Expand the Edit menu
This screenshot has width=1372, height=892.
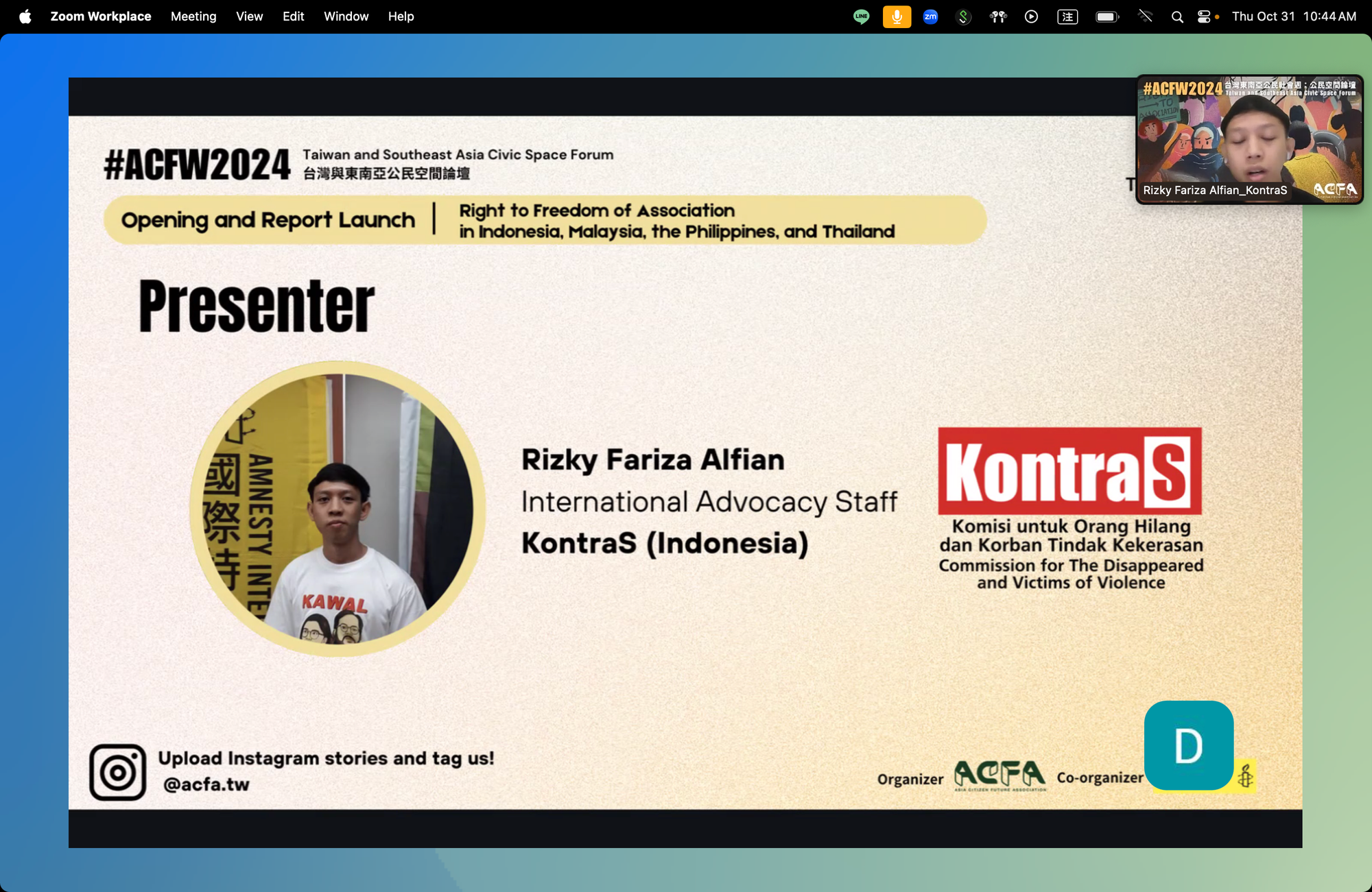tap(293, 16)
